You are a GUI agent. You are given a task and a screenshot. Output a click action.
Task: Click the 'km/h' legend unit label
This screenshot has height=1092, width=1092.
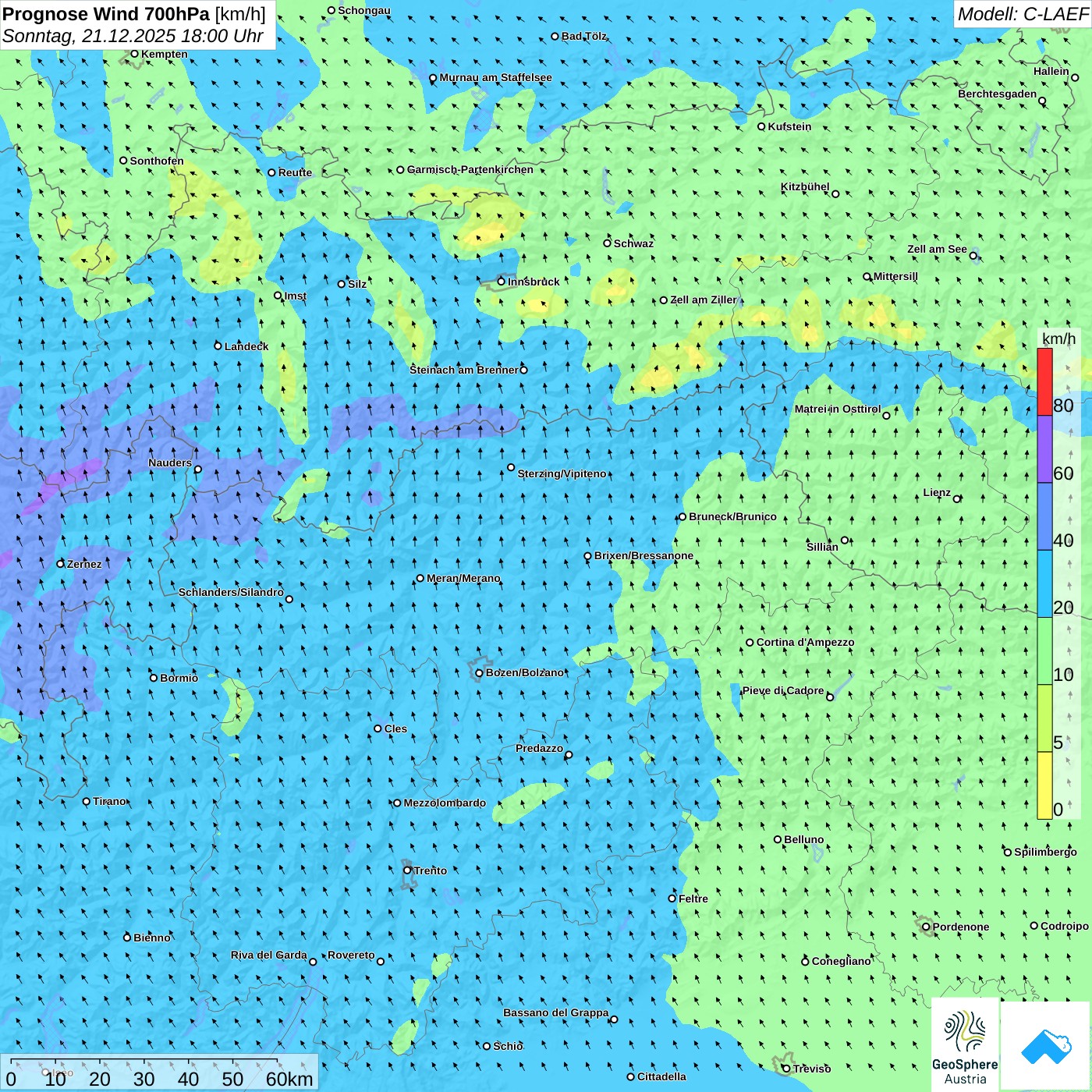pos(1059,339)
